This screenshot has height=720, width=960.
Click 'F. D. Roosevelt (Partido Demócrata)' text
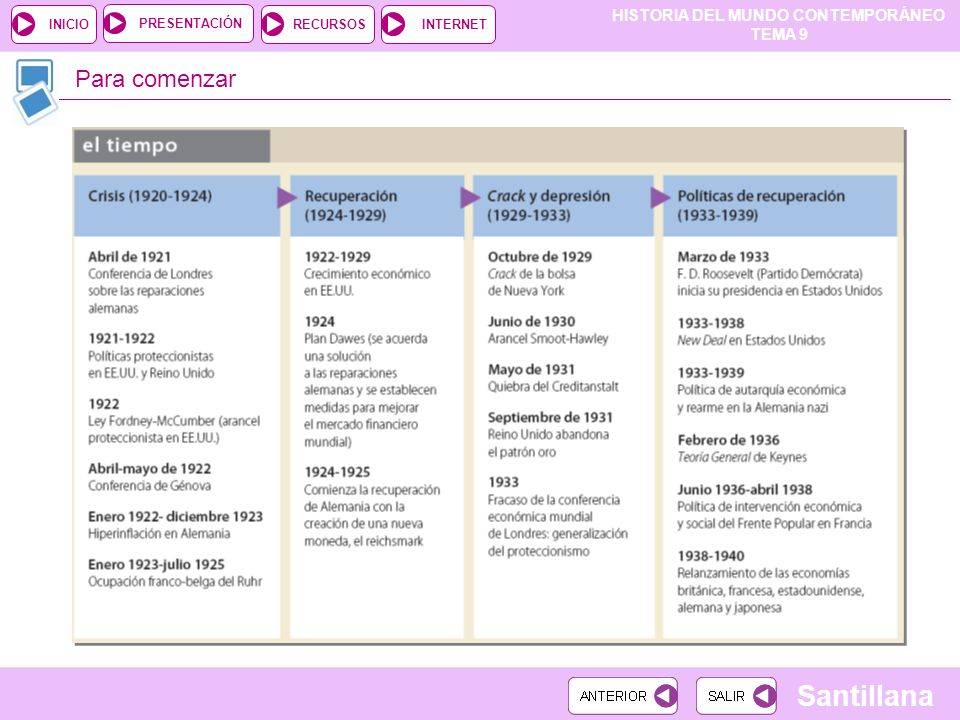pos(770,274)
